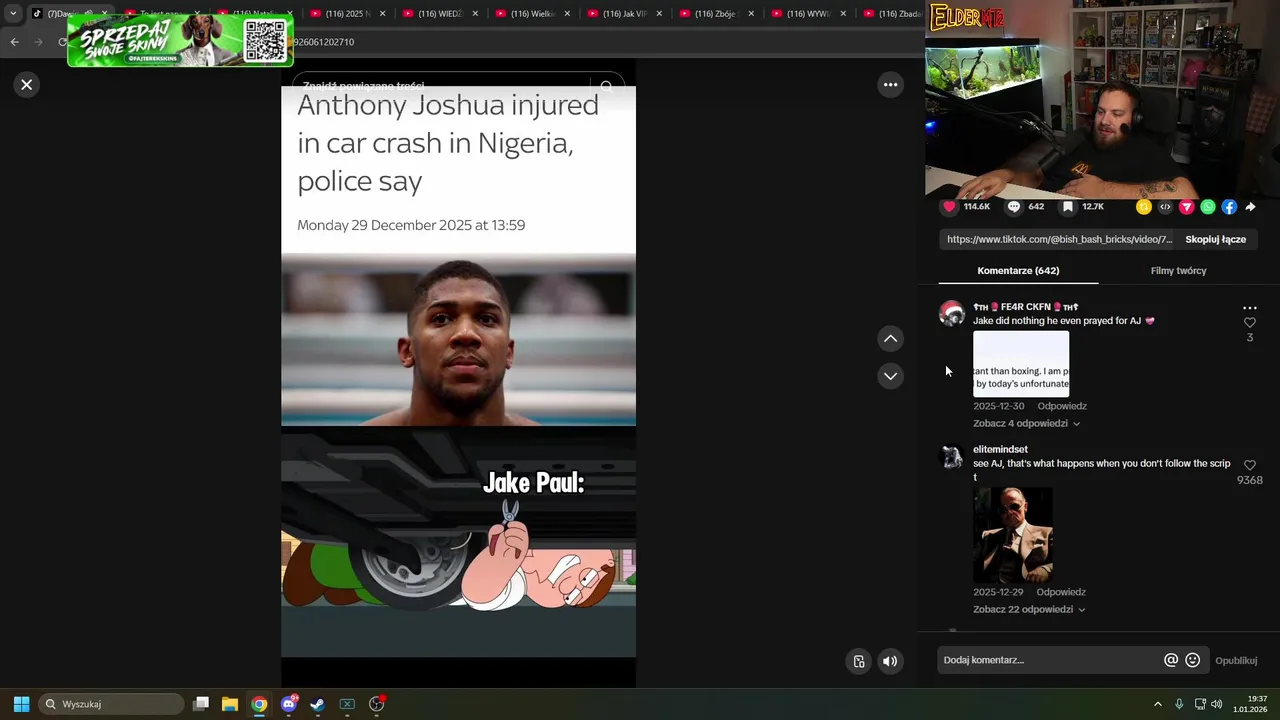Open browser tab search dropdown arrow

[x=13, y=14]
